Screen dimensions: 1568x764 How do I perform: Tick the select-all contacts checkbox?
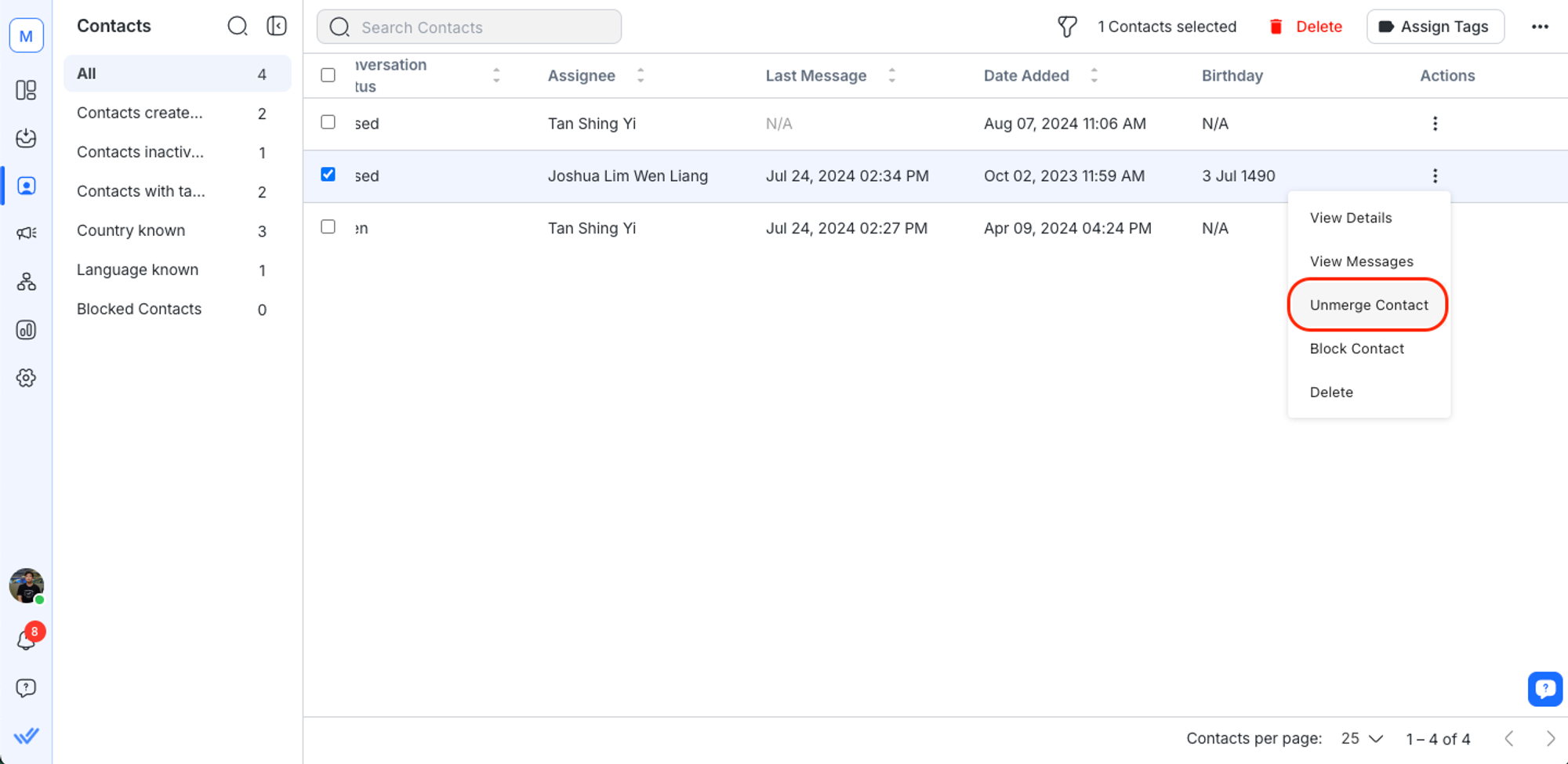click(328, 75)
